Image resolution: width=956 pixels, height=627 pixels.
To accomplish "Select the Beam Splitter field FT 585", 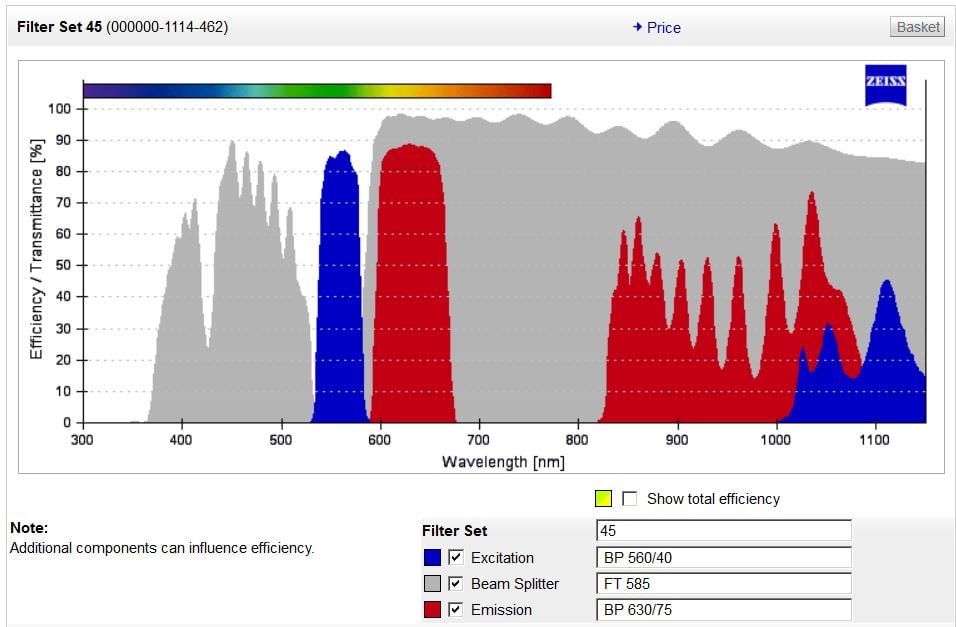I will pyautogui.click(x=723, y=583).
